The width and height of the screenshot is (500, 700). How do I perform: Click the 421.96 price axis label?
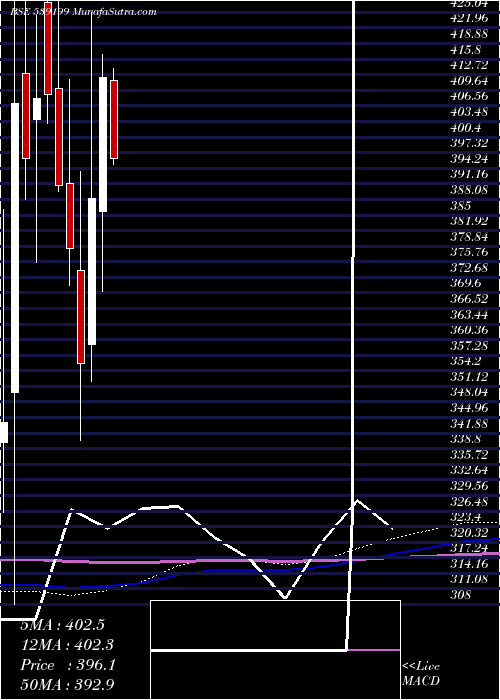468,19
